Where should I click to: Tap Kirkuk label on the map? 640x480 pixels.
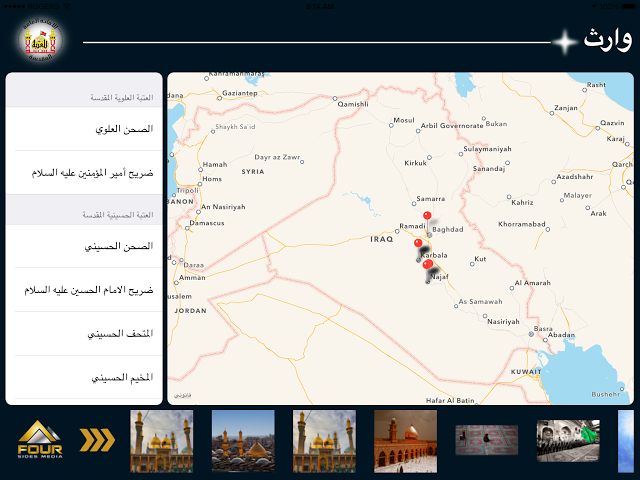click(415, 163)
